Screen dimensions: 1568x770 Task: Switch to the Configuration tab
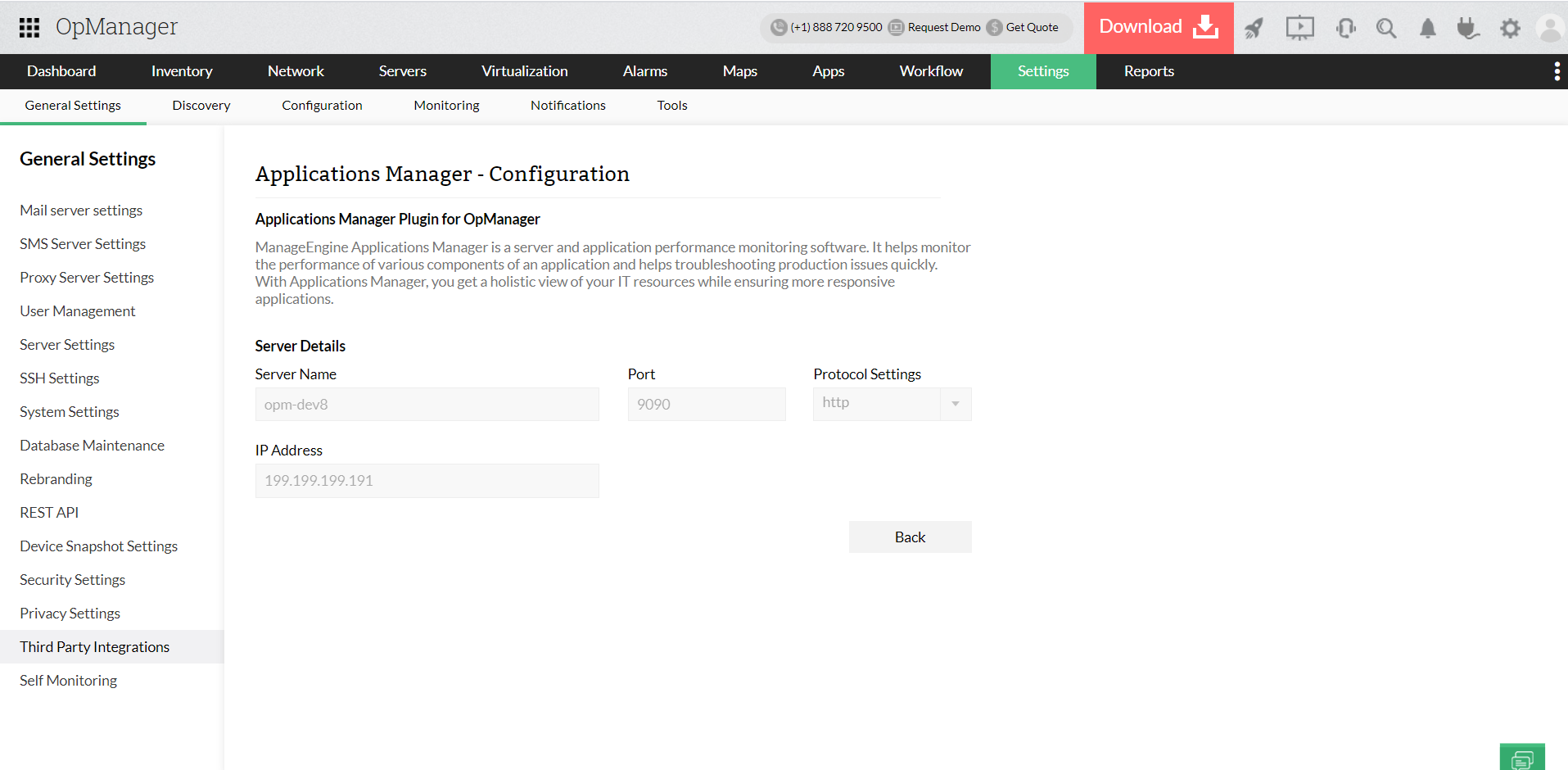pyautogui.click(x=322, y=106)
